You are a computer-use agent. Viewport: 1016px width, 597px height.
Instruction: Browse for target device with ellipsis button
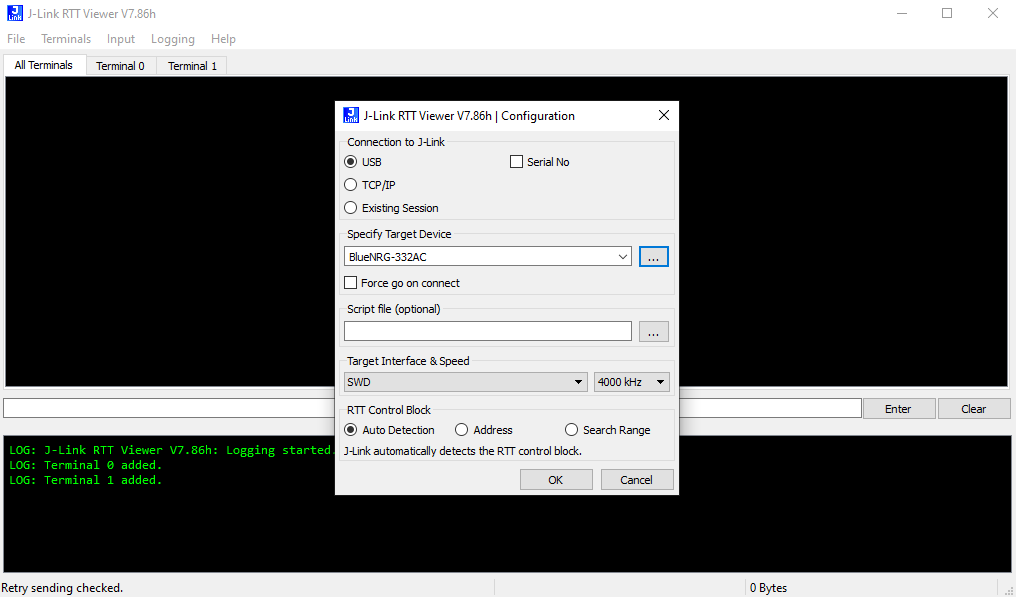pos(654,257)
